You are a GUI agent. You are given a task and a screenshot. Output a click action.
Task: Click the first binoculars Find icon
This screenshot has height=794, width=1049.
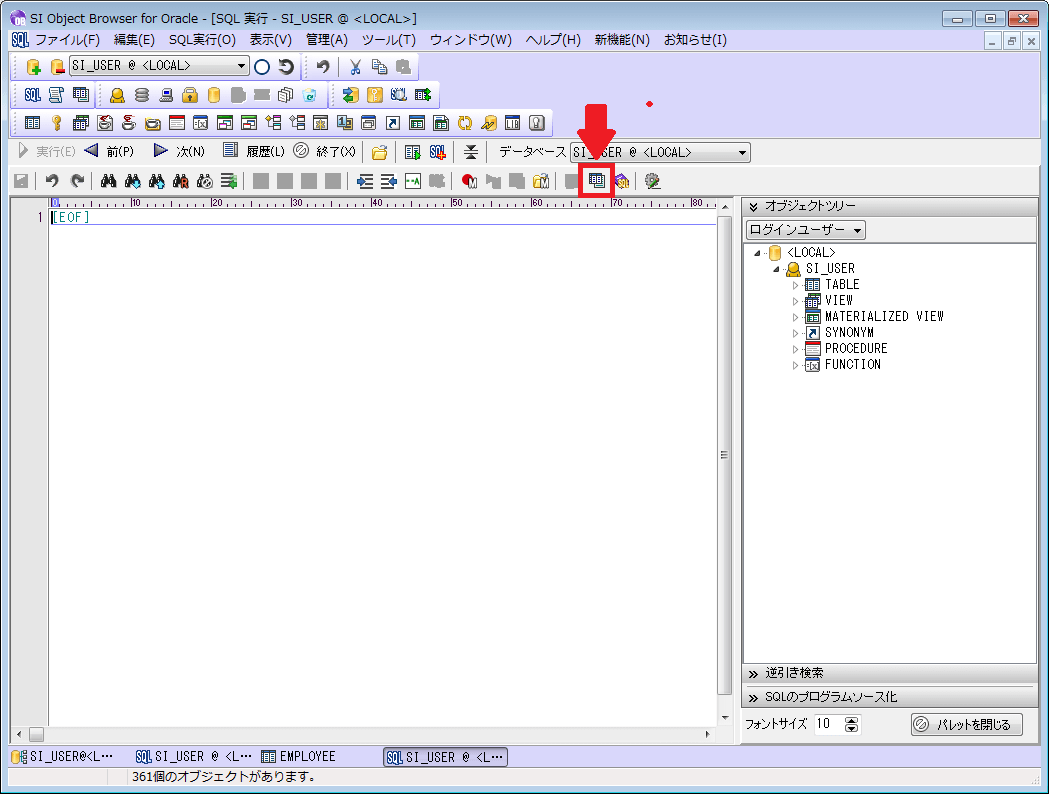click(109, 181)
